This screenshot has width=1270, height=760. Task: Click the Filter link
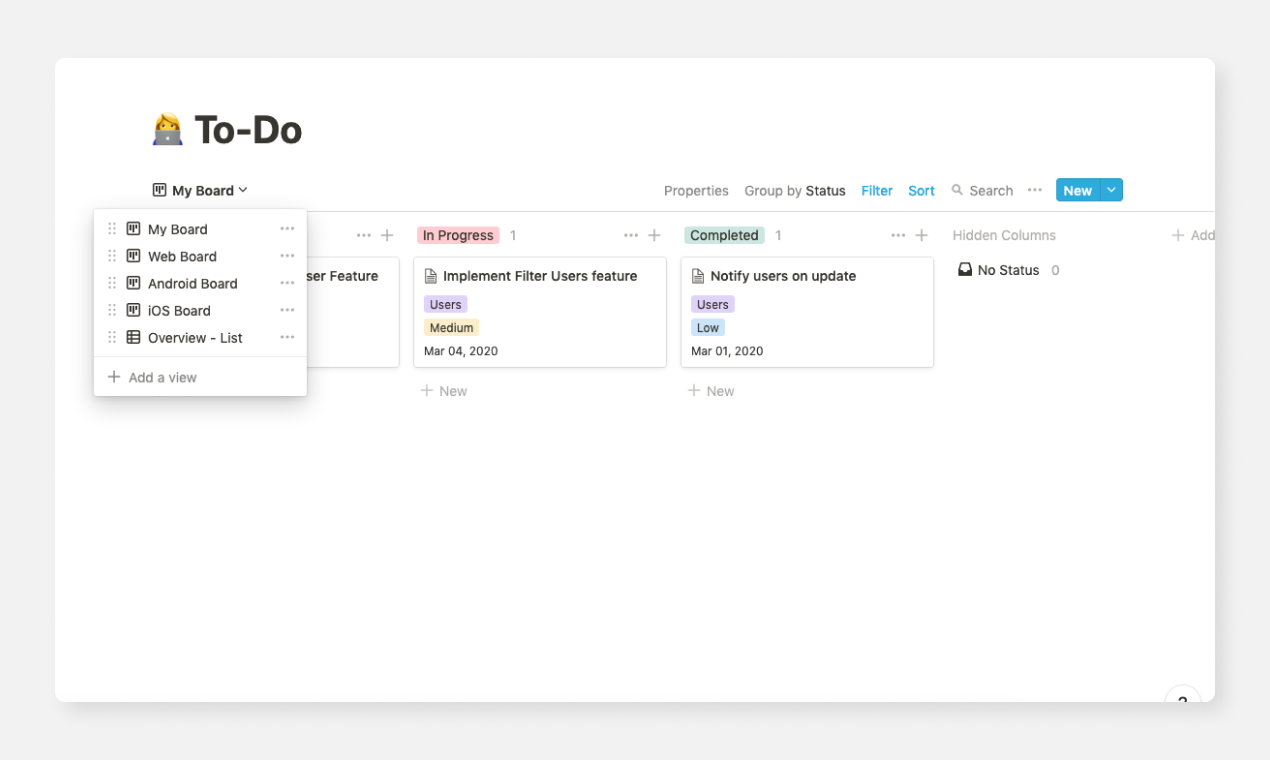pyautogui.click(x=876, y=190)
